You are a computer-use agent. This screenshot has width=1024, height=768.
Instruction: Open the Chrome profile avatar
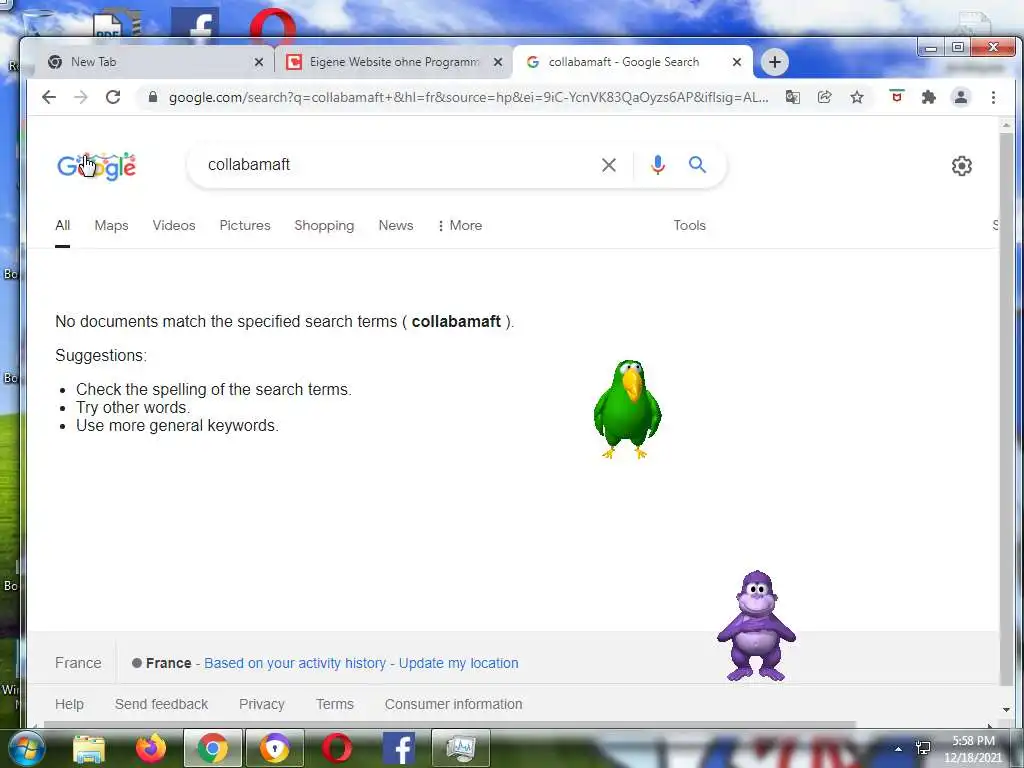[x=961, y=97]
